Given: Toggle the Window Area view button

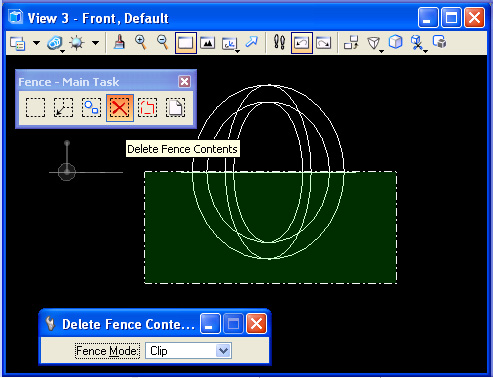Looking at the screenshot, I should tap(186, 43).
